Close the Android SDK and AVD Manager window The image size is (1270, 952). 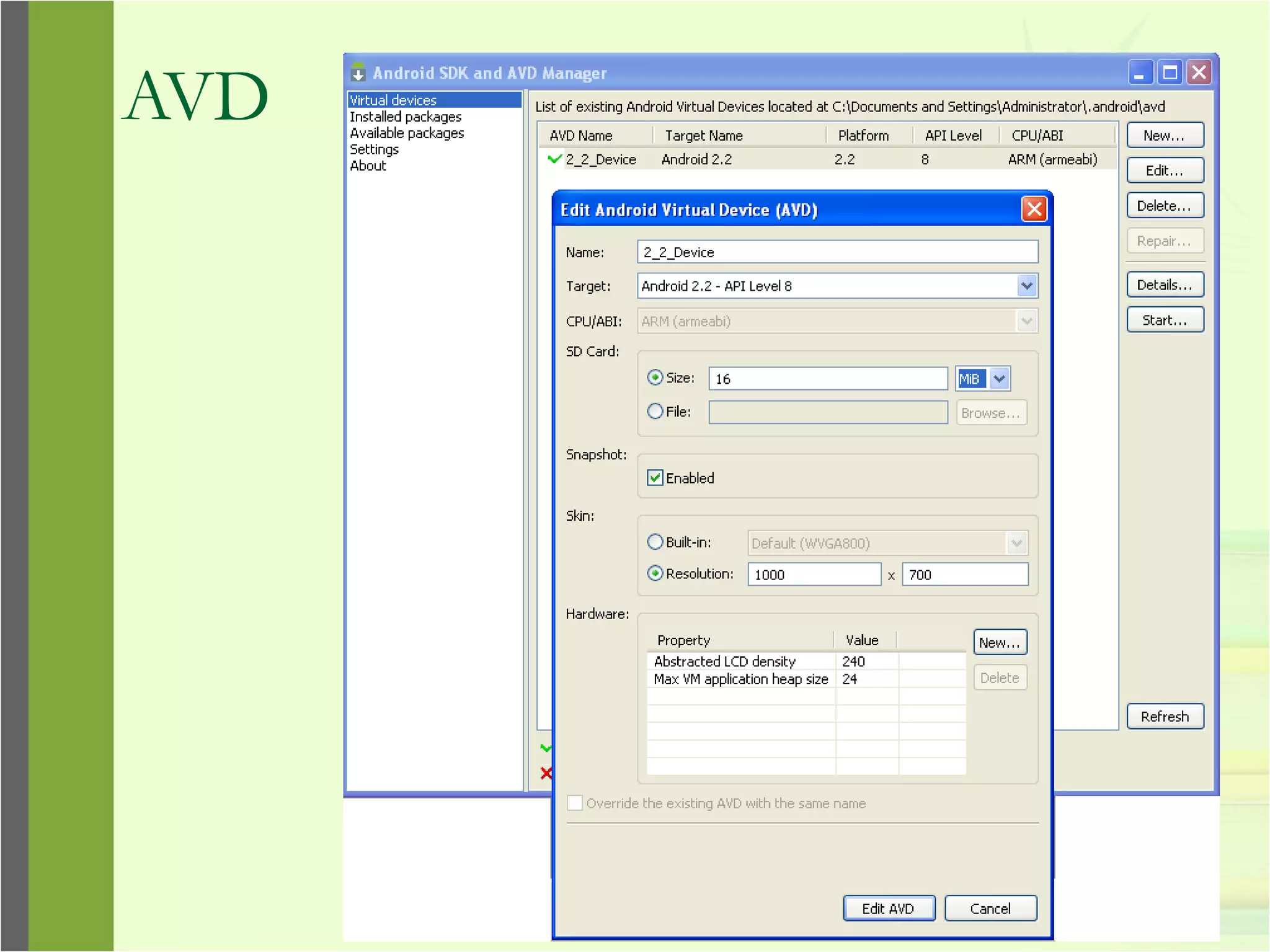pyautogui.click(x=1199, y=73)
